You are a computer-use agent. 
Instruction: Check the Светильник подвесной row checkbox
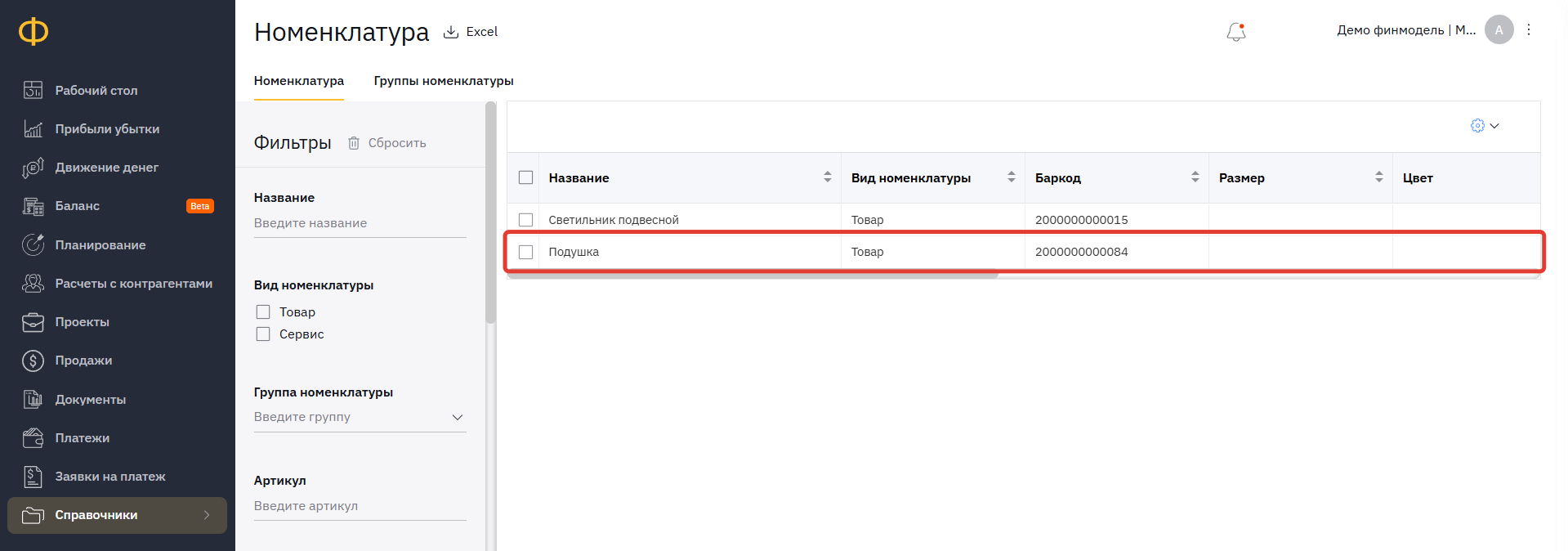coord(526,220)
